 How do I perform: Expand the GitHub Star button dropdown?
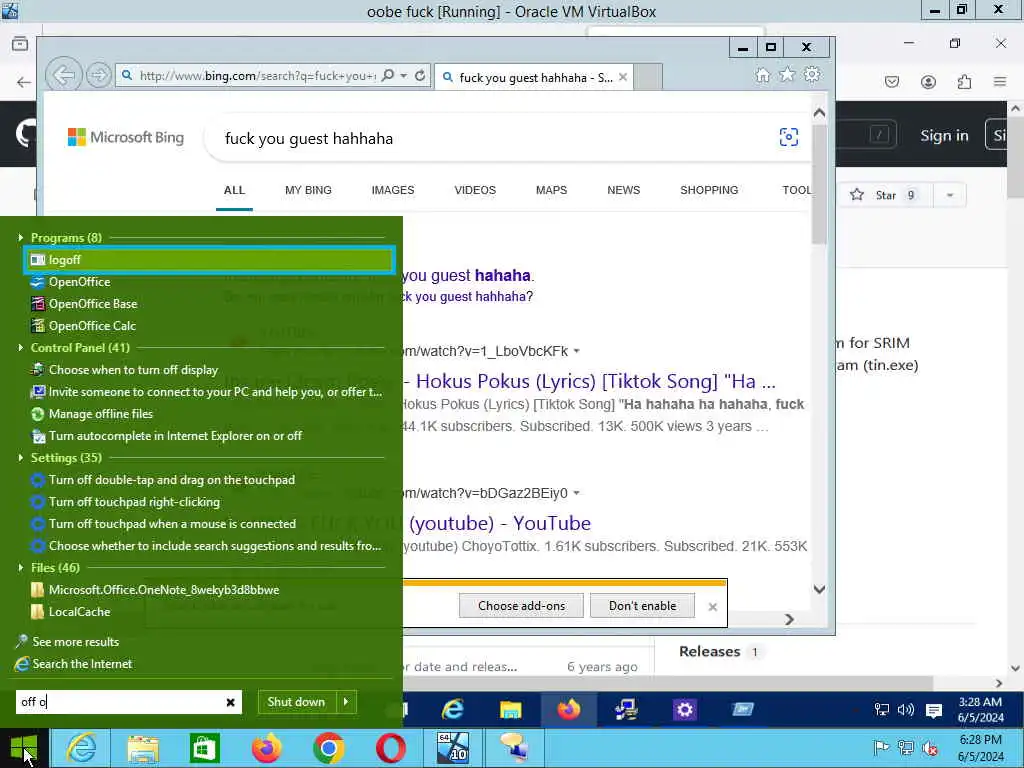coord(950,195)
